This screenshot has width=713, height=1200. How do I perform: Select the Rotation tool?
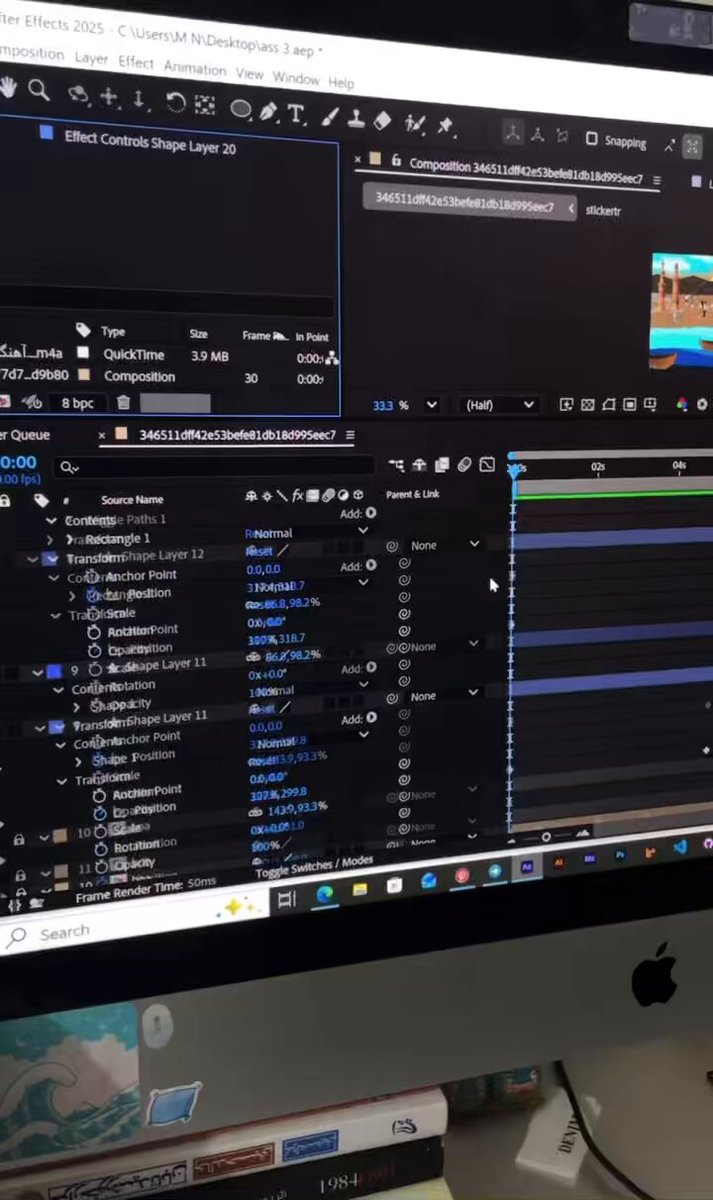coord(176,102)
